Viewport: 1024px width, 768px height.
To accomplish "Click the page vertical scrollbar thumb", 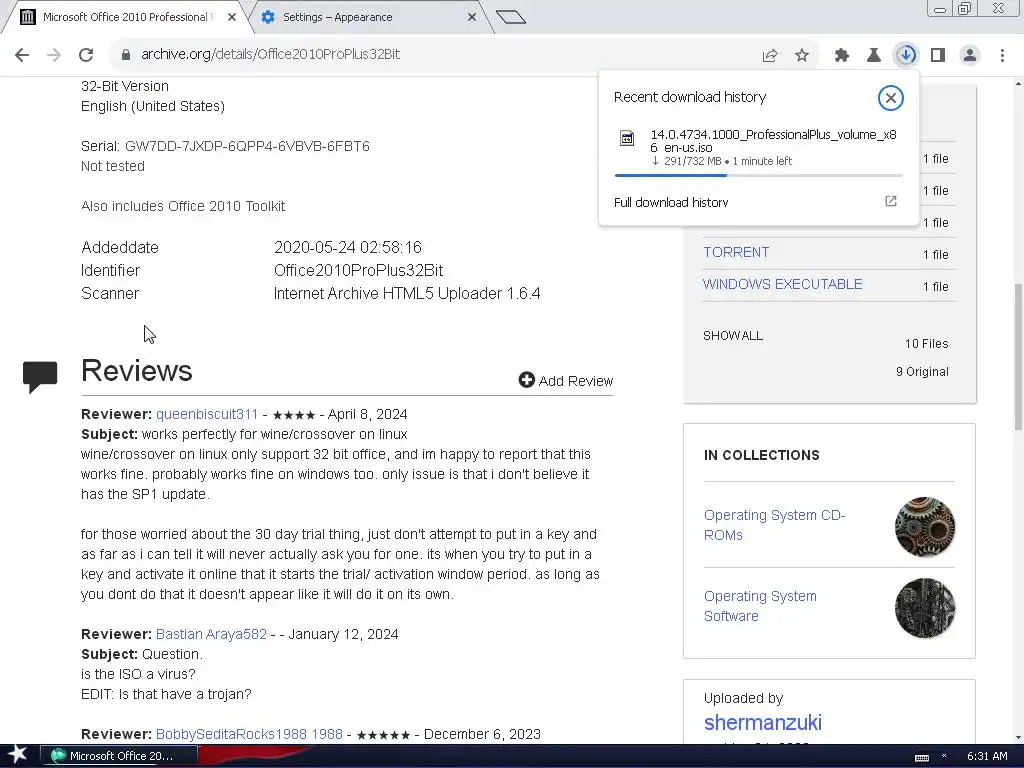I will tap(1018, 357).
